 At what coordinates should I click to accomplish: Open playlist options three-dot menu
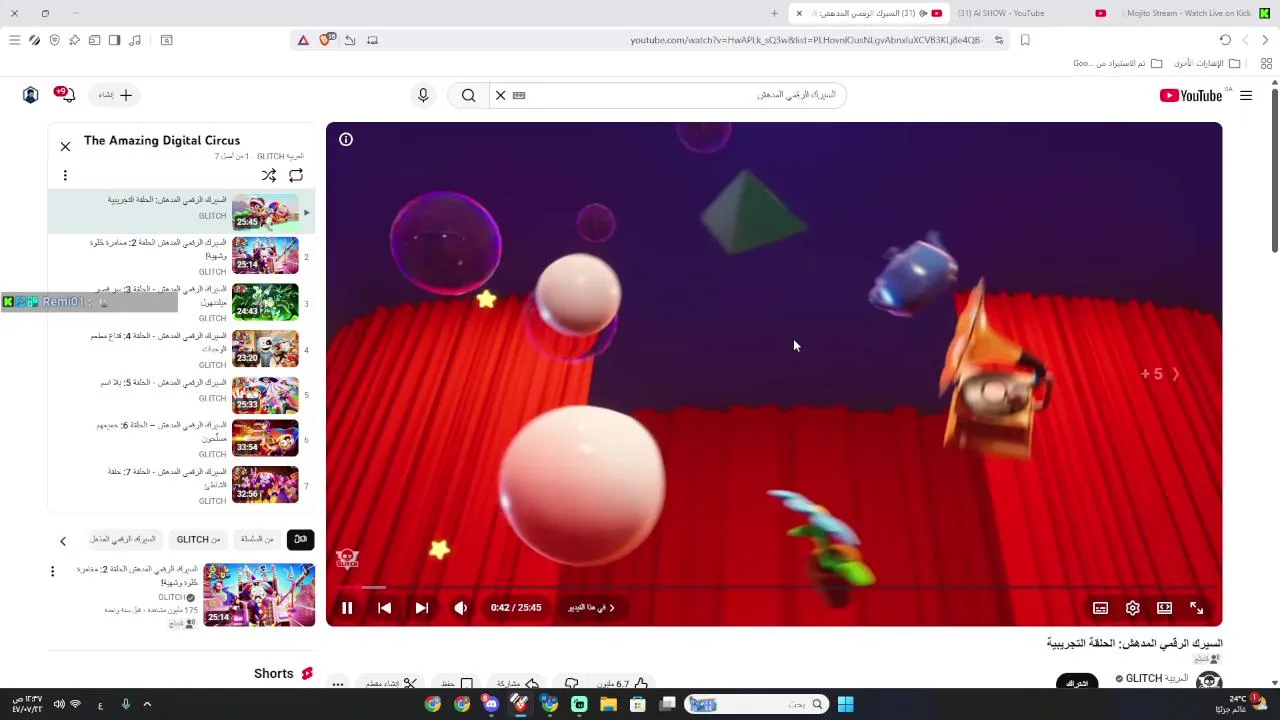pos(65,176)
